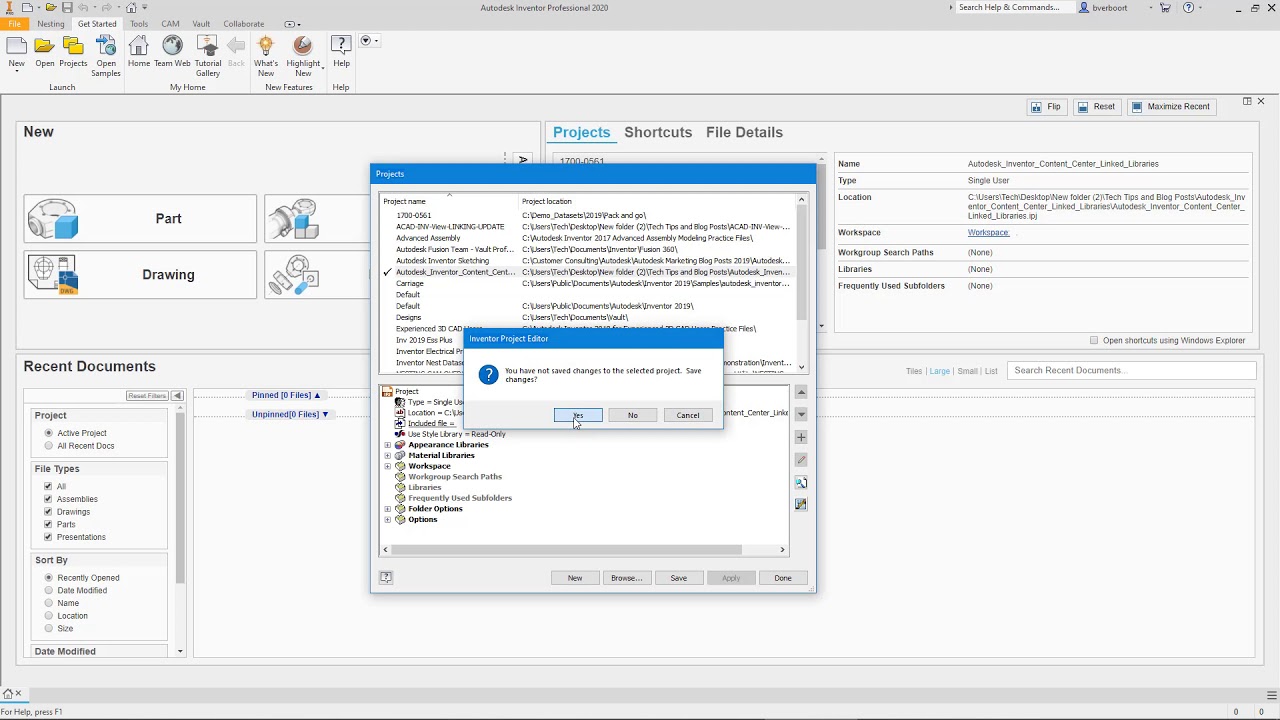The height and width of the screenshot is (720, 1280).
Task: Click the Browse... button
Action: (626, 578)
